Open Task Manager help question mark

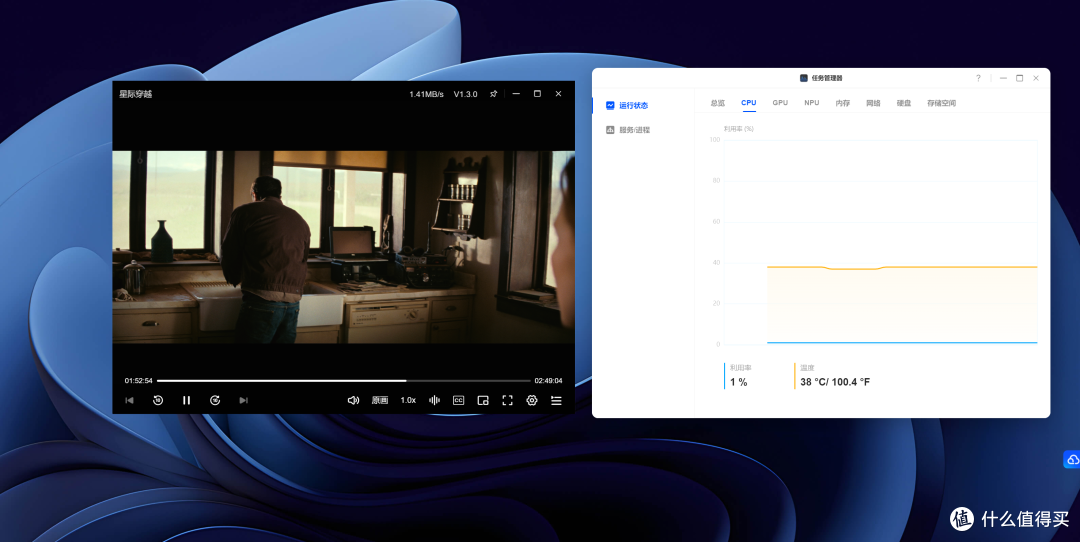[x=978, y=78]
